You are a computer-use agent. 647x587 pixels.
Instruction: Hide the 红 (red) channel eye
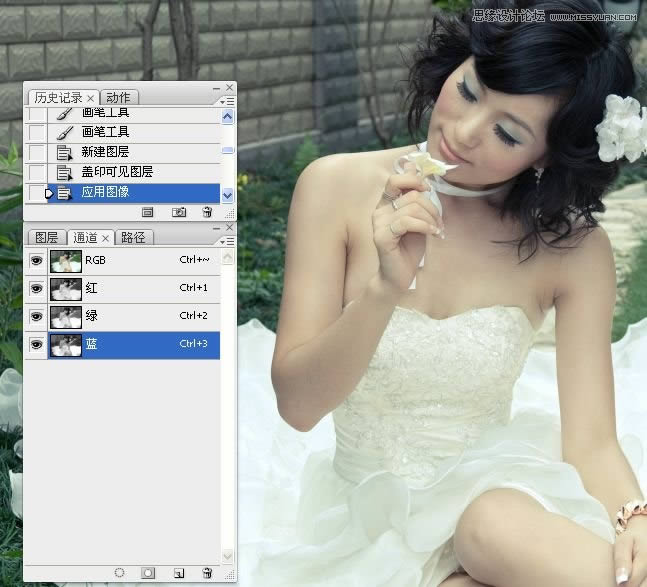coord(37,289)
